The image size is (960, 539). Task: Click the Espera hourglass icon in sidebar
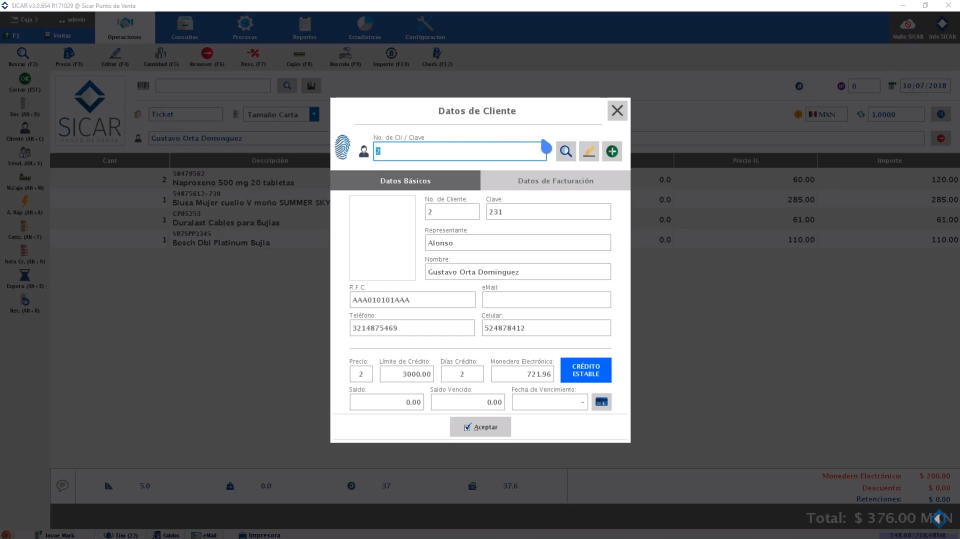[24, 277]
